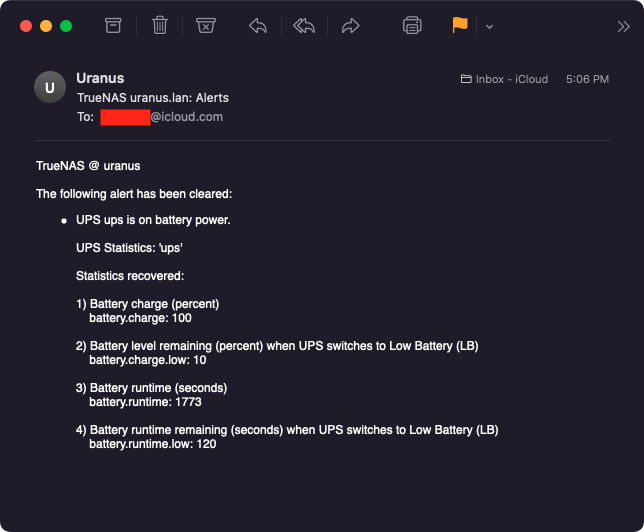Expand the toolbar overflow chevrons

623,27
